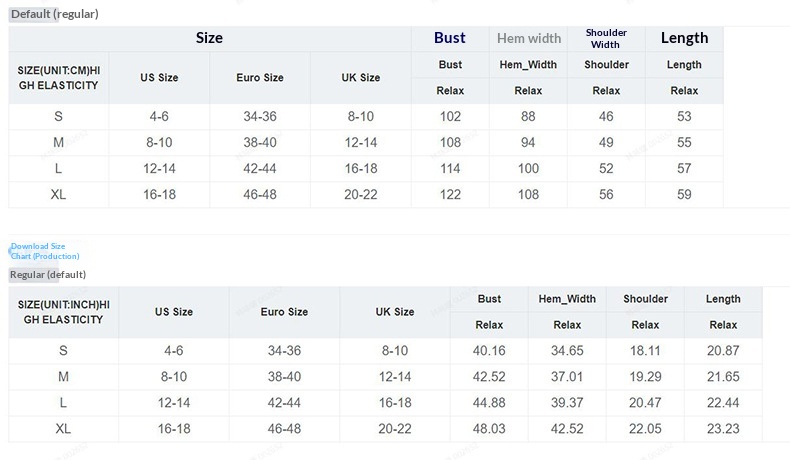Select the XL bust value 122

450,194
